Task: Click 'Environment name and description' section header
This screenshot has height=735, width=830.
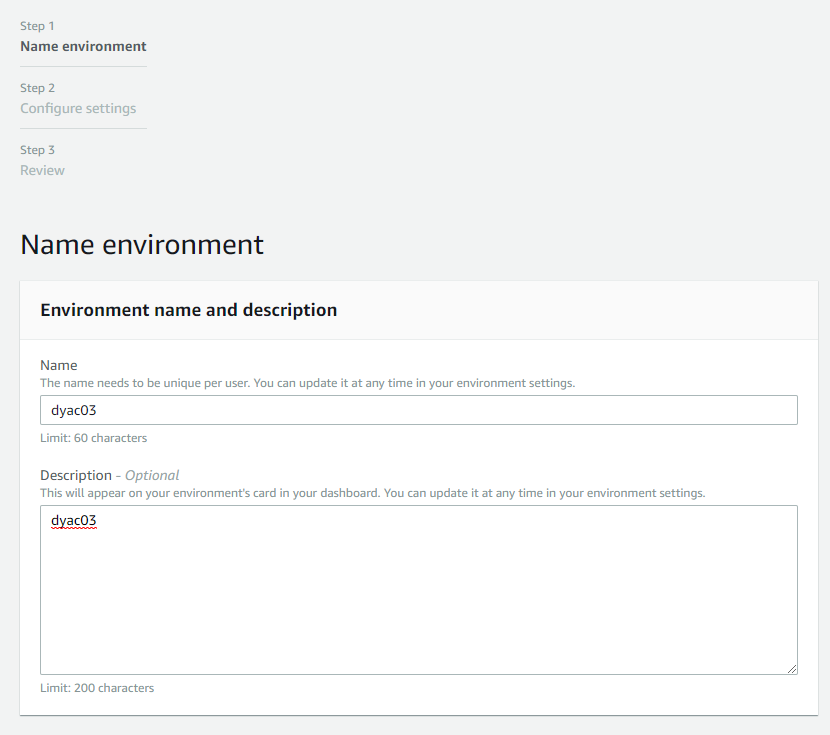Action: (188, 310)
